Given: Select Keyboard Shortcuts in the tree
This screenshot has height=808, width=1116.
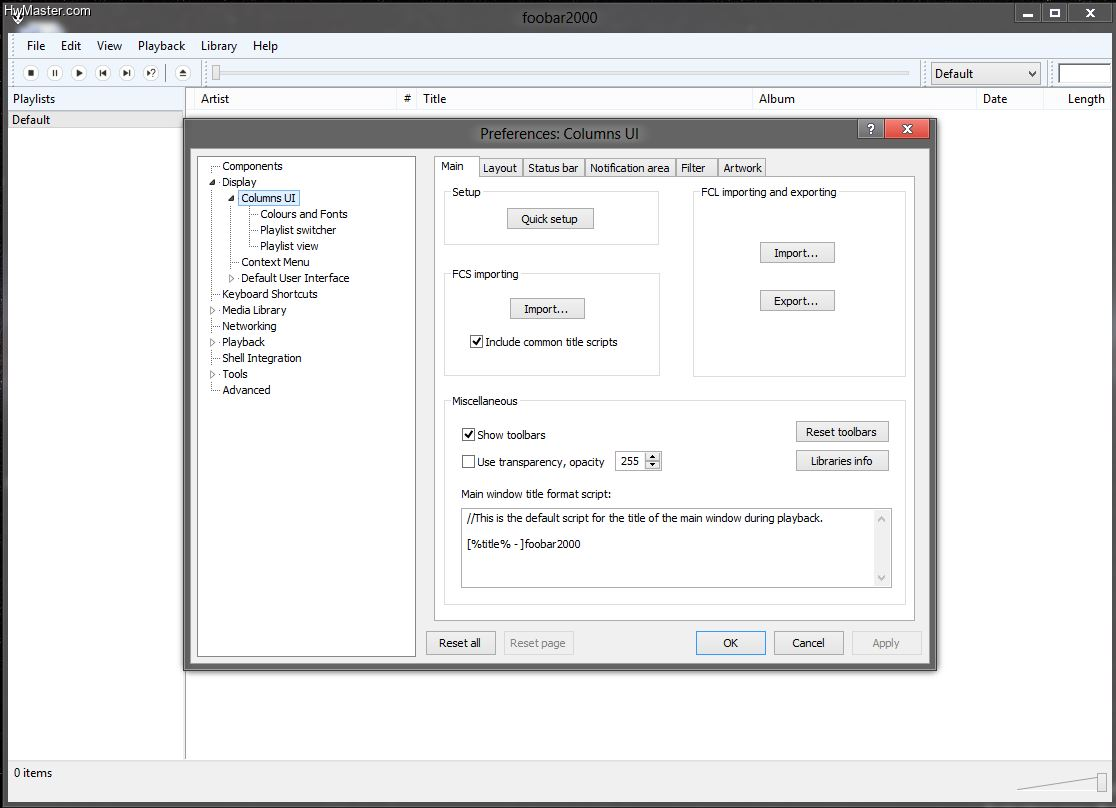Looking at the screenshot, I should pyautogui.click(x=270, y=294).
